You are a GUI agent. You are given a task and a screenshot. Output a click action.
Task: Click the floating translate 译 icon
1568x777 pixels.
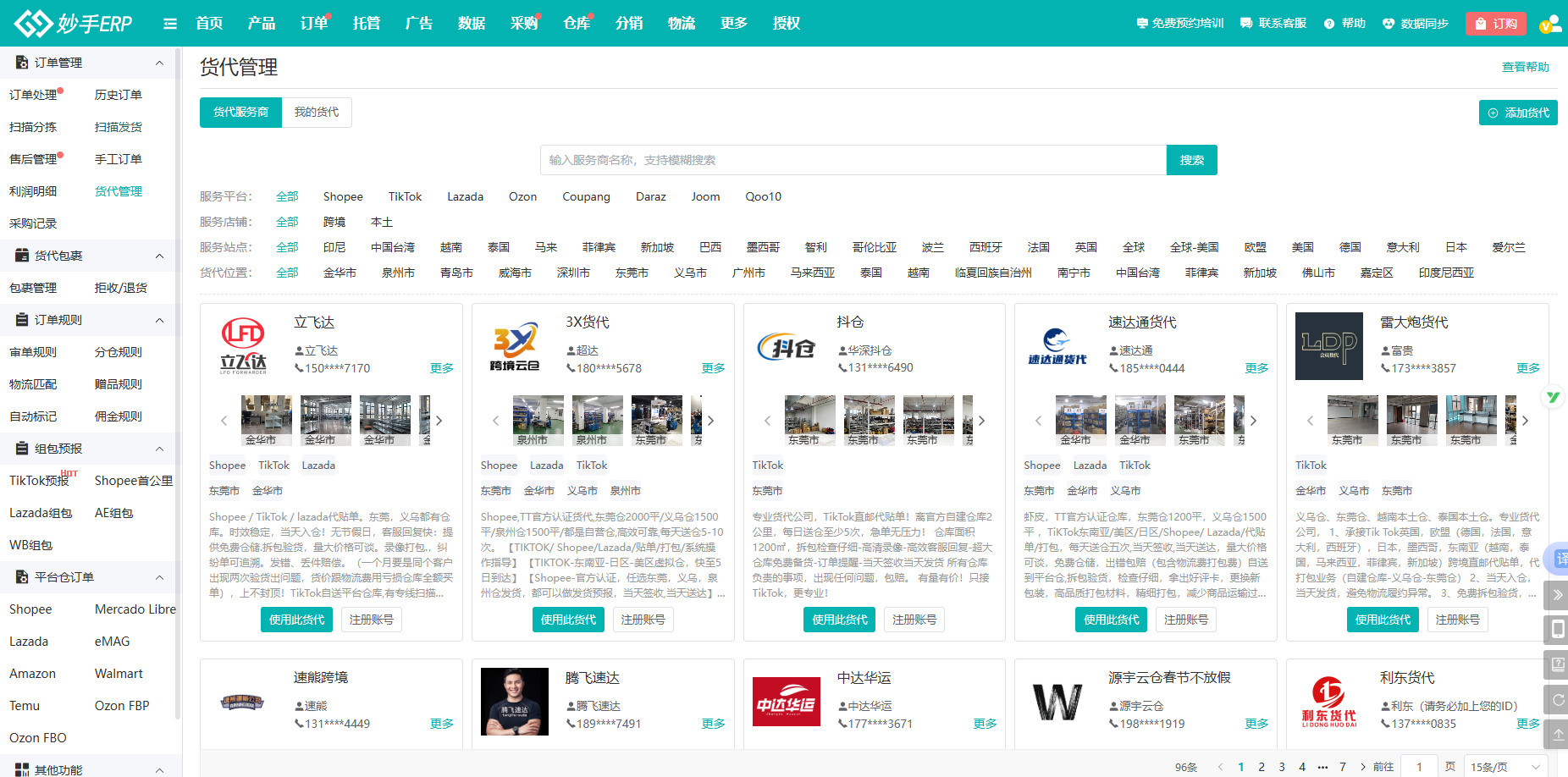1560,559
